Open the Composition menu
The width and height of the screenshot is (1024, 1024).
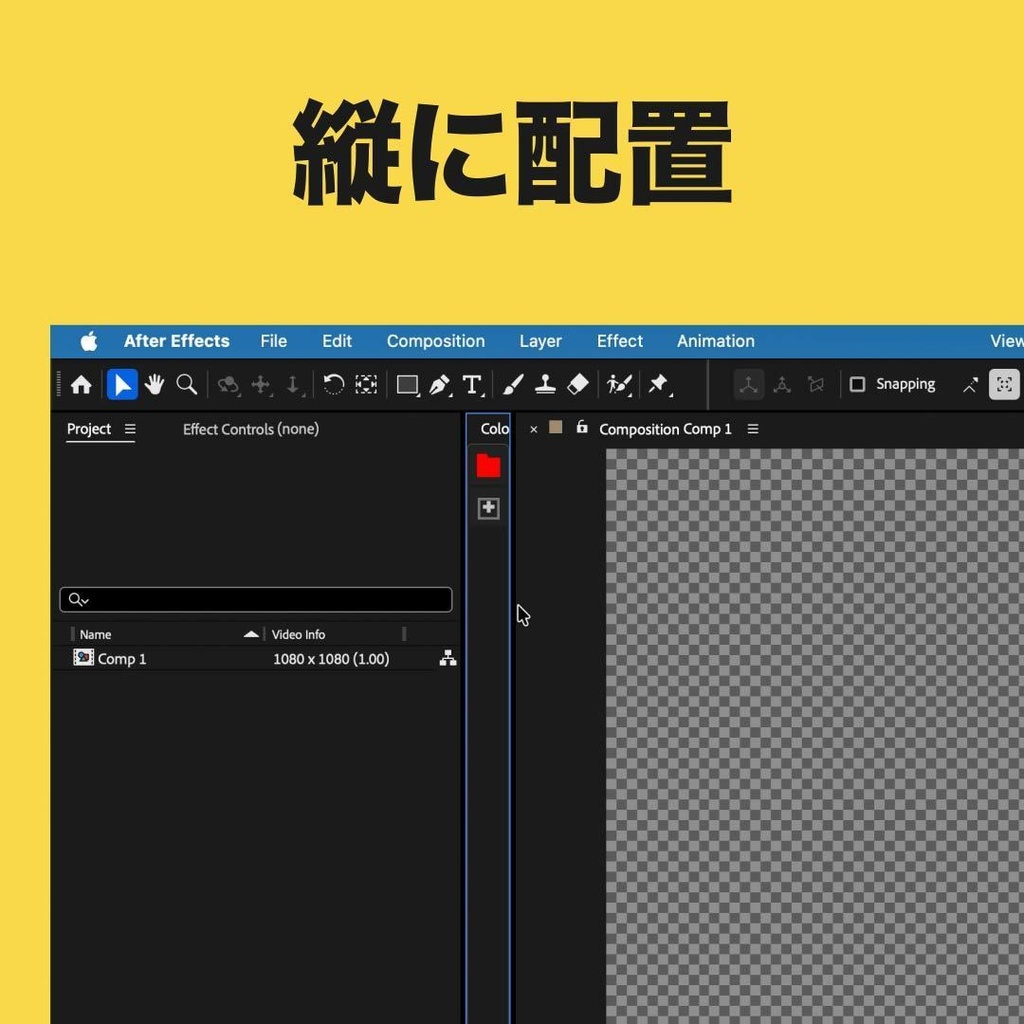click(435, 341)
